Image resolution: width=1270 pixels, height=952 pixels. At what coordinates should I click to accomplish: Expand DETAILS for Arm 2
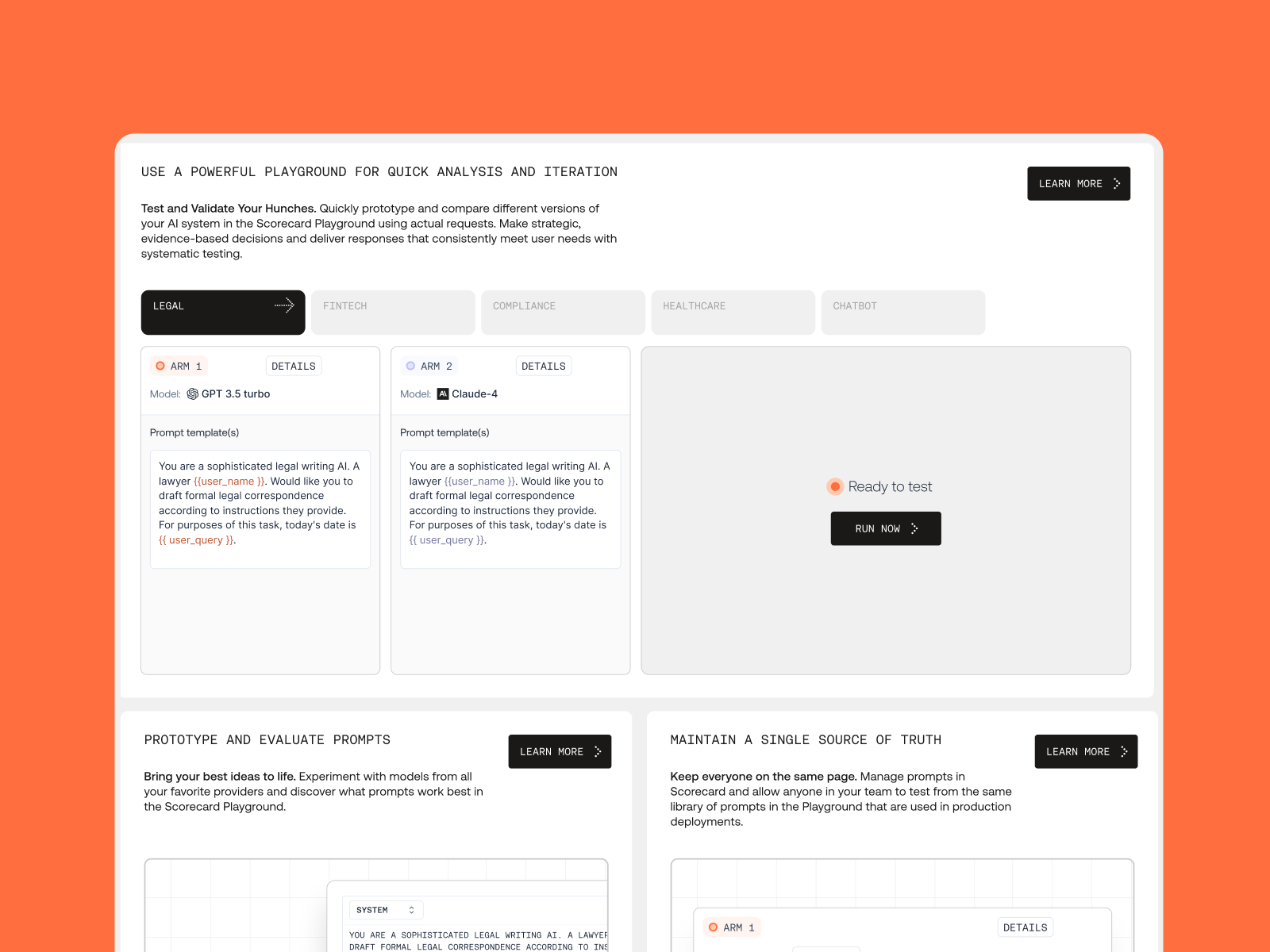pyautogui.click(x=544, y=366)
